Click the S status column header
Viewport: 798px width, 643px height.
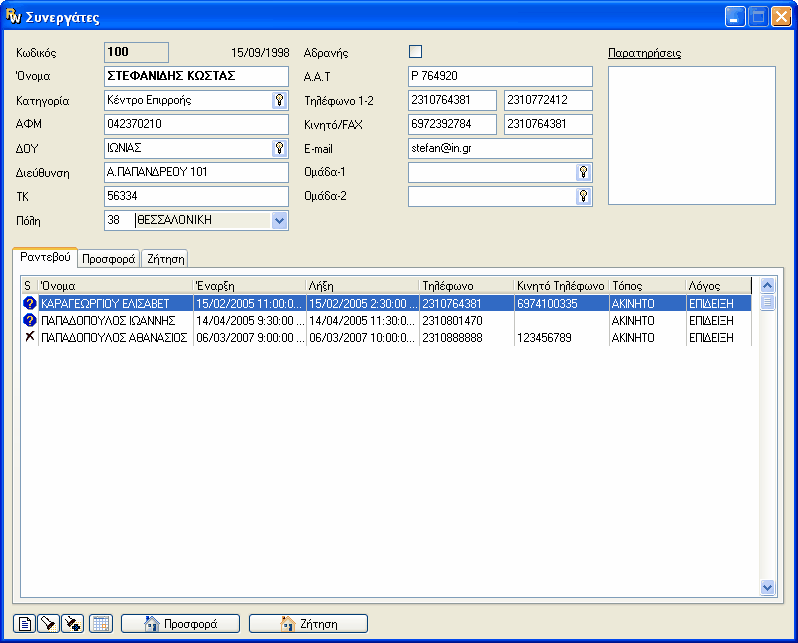coord(30,286)
